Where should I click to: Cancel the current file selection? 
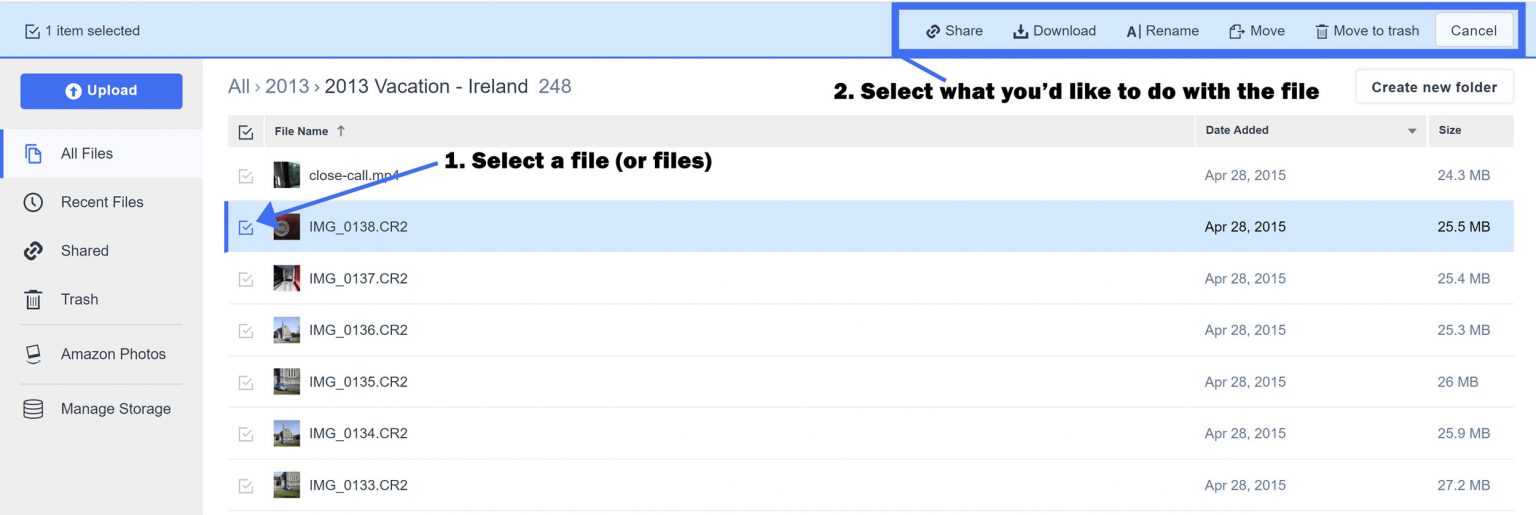pyautogui.click(x=1473, y=31)
